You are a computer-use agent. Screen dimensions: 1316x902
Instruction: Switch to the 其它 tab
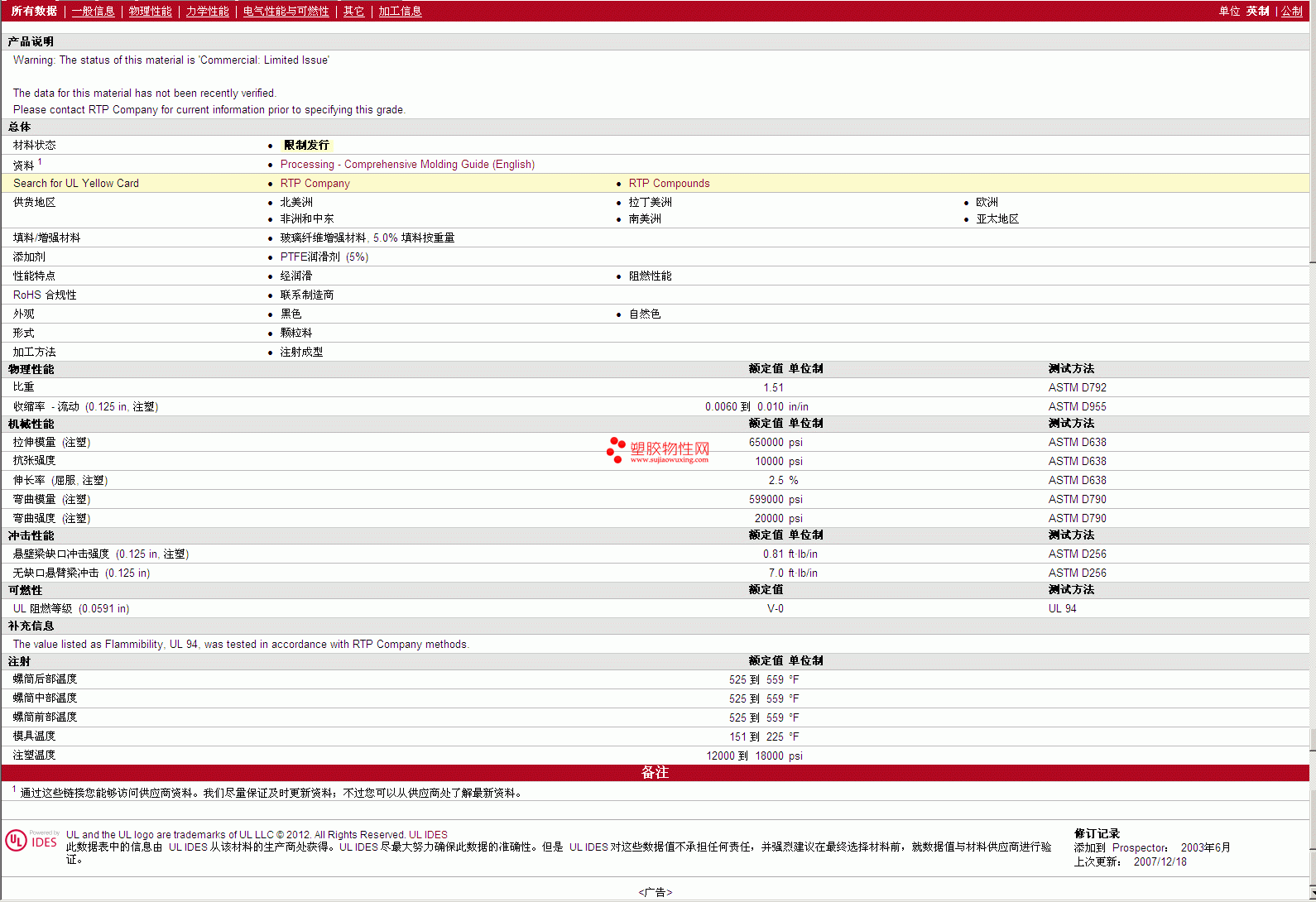coord(353,11)
